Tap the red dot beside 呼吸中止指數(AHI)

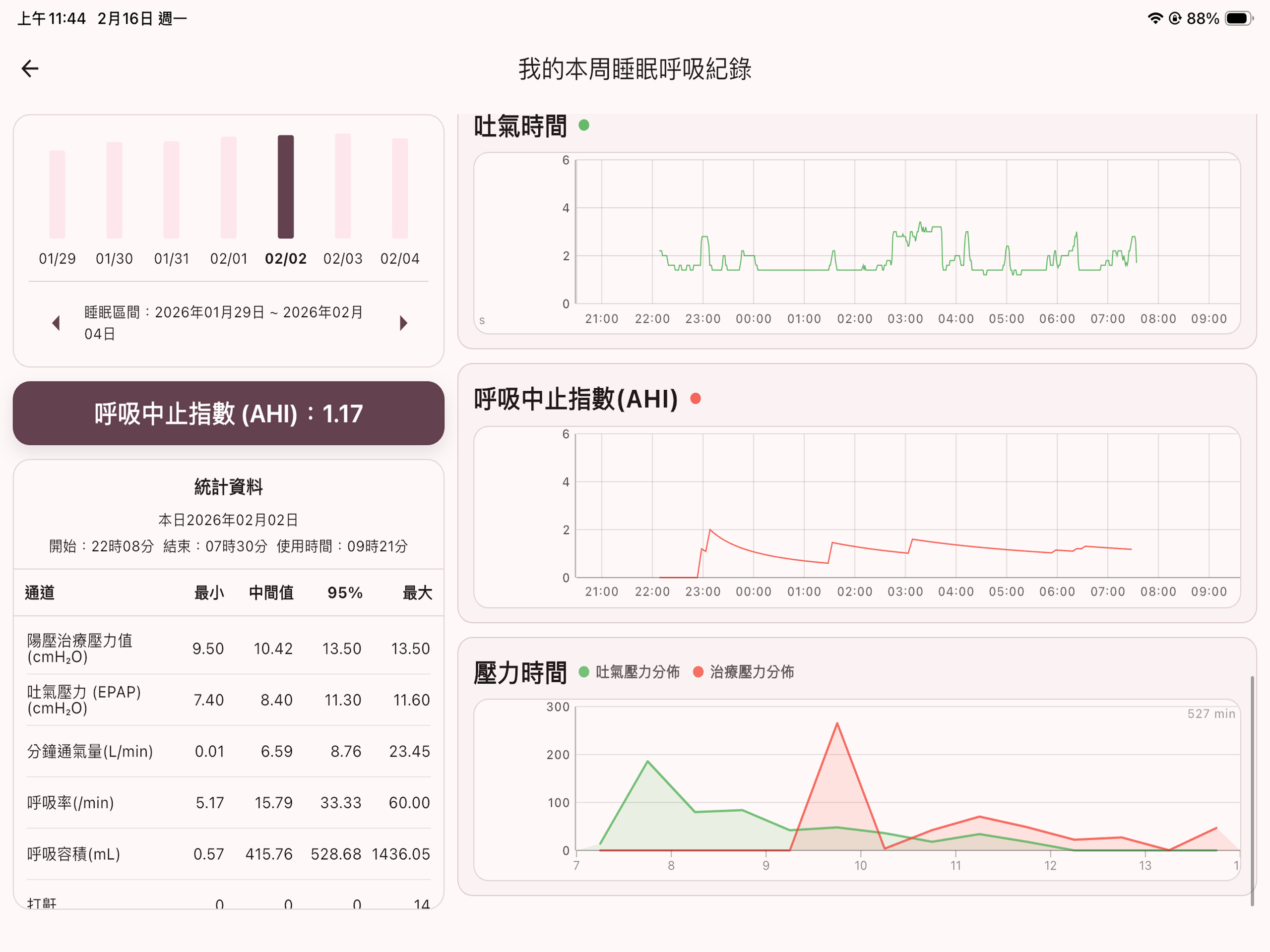coord(696,399)
